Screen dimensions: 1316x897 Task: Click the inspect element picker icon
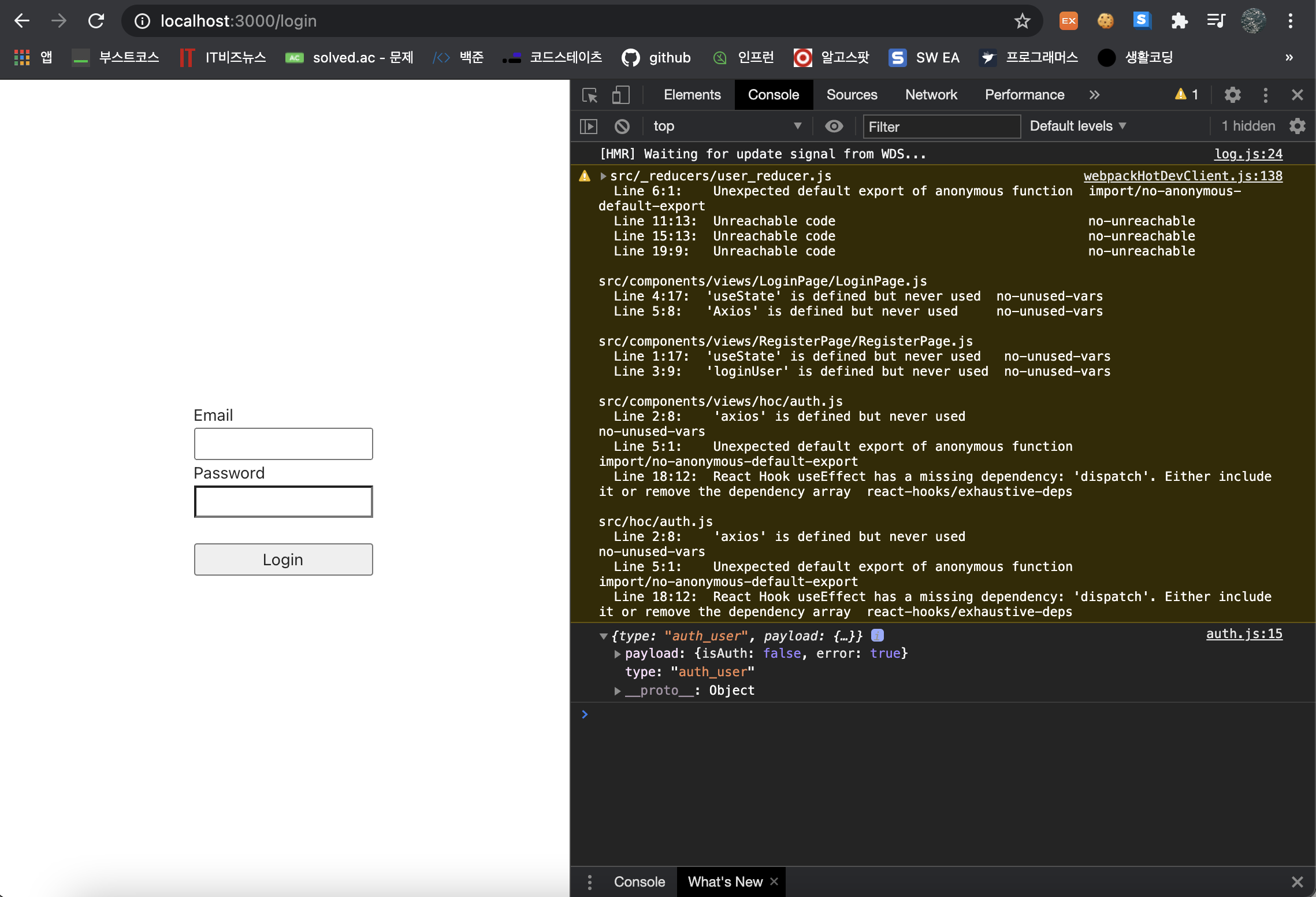click(x=589, y=95)
